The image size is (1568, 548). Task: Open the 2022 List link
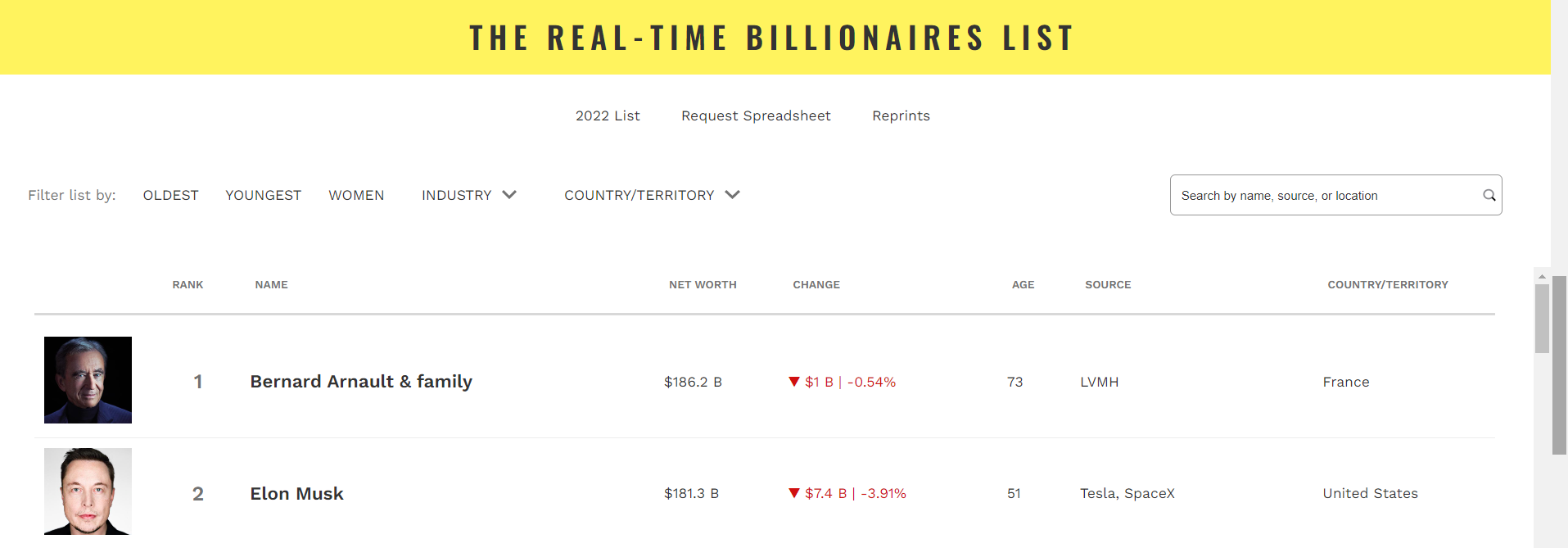pos(608,115)
